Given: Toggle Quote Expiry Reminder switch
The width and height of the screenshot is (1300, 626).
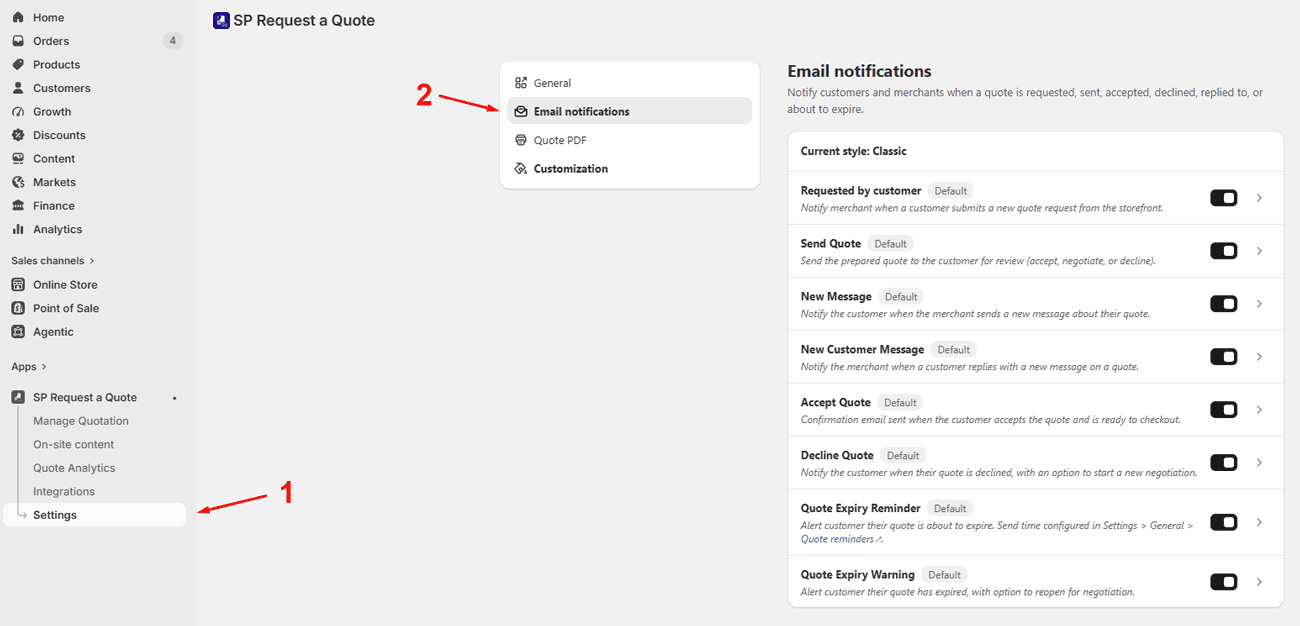Looking at the screenshot, I should 1224,522.
